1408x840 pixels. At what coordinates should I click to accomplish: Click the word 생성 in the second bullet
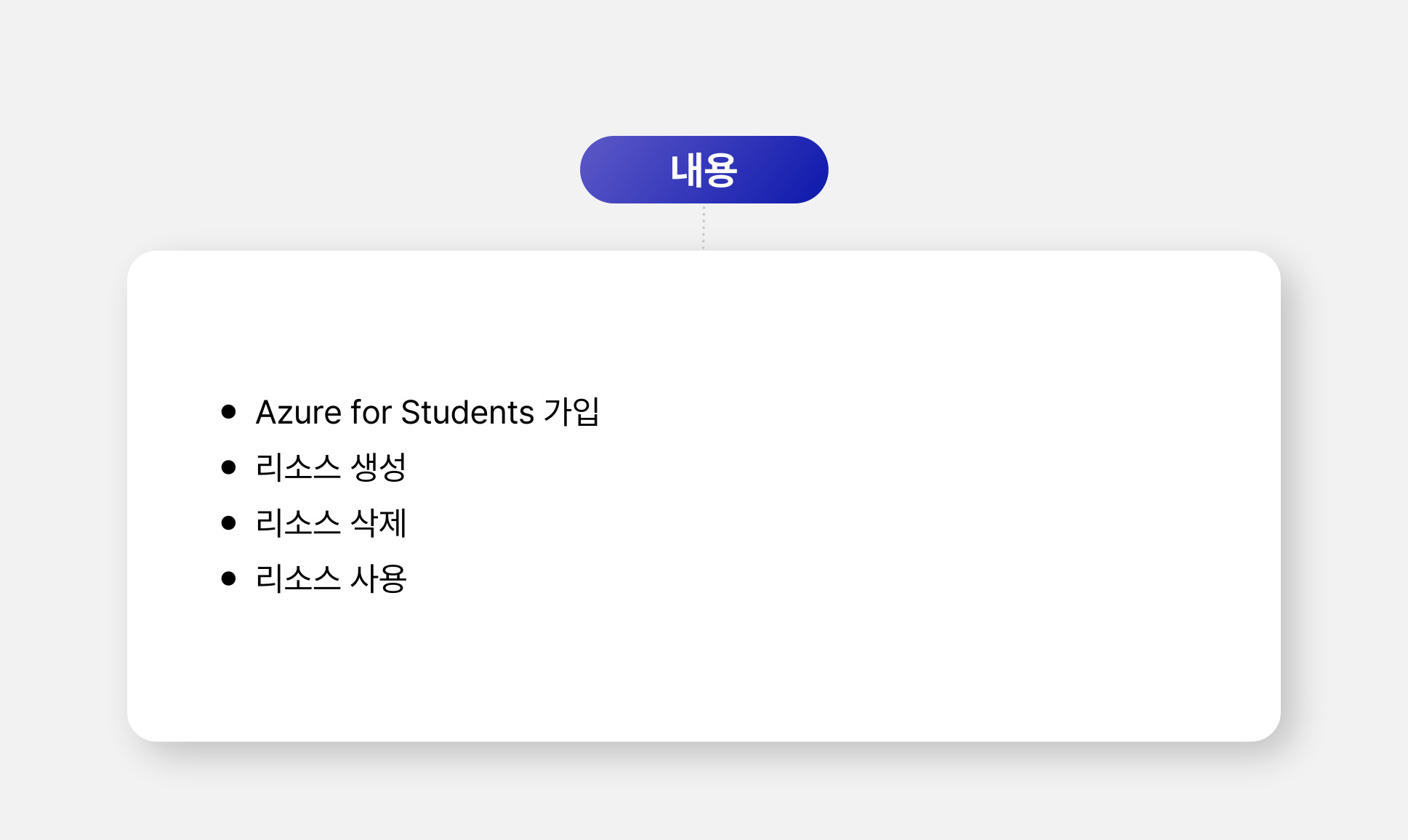coord(378,467)
